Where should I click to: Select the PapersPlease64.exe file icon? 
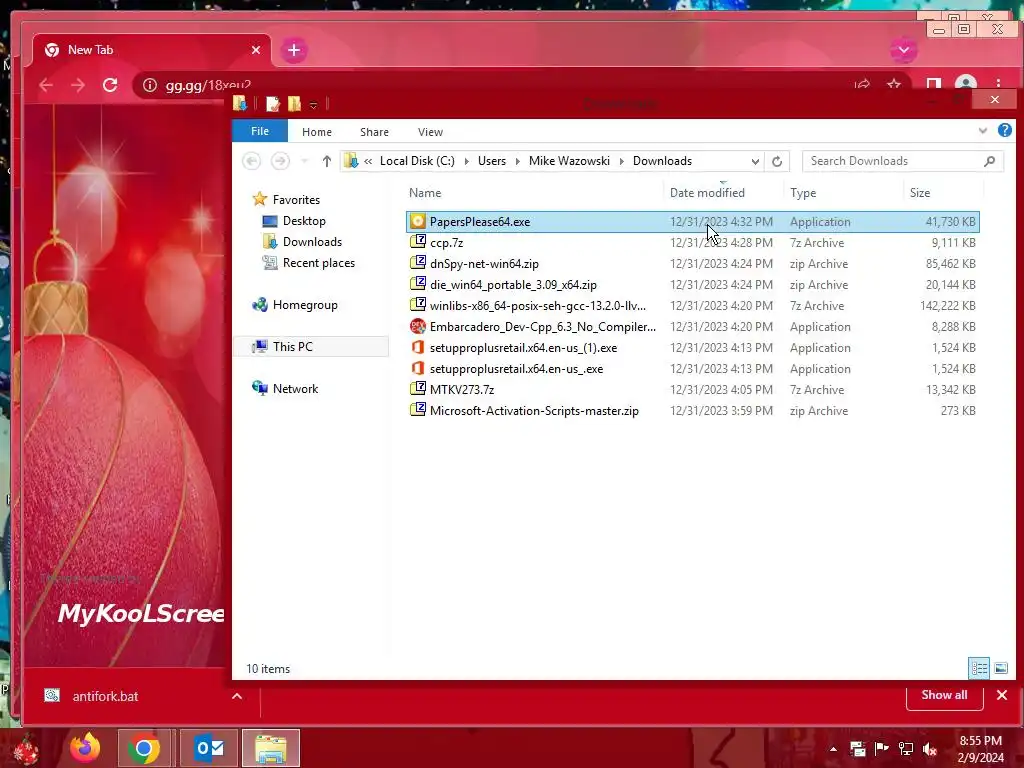click(x=418, y=221)
